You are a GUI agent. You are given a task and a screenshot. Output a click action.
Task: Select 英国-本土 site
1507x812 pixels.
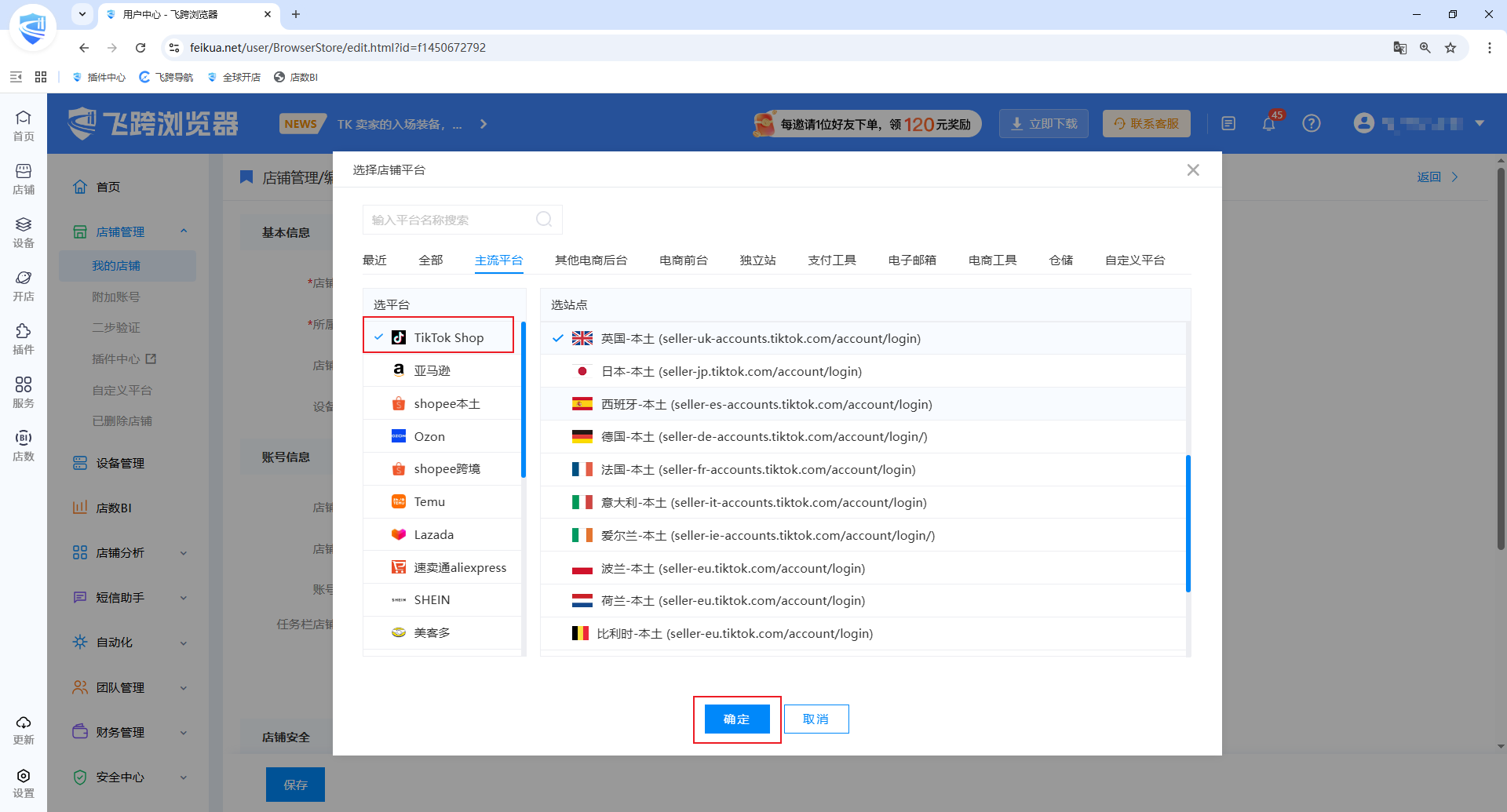863,338
